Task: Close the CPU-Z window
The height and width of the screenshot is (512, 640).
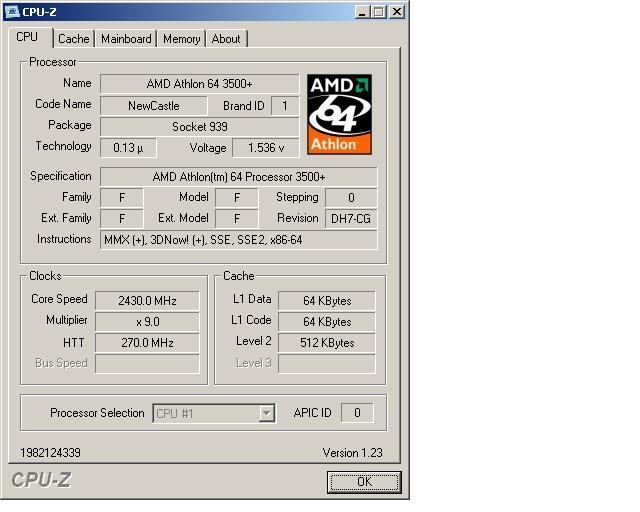Action: [397, 11]
